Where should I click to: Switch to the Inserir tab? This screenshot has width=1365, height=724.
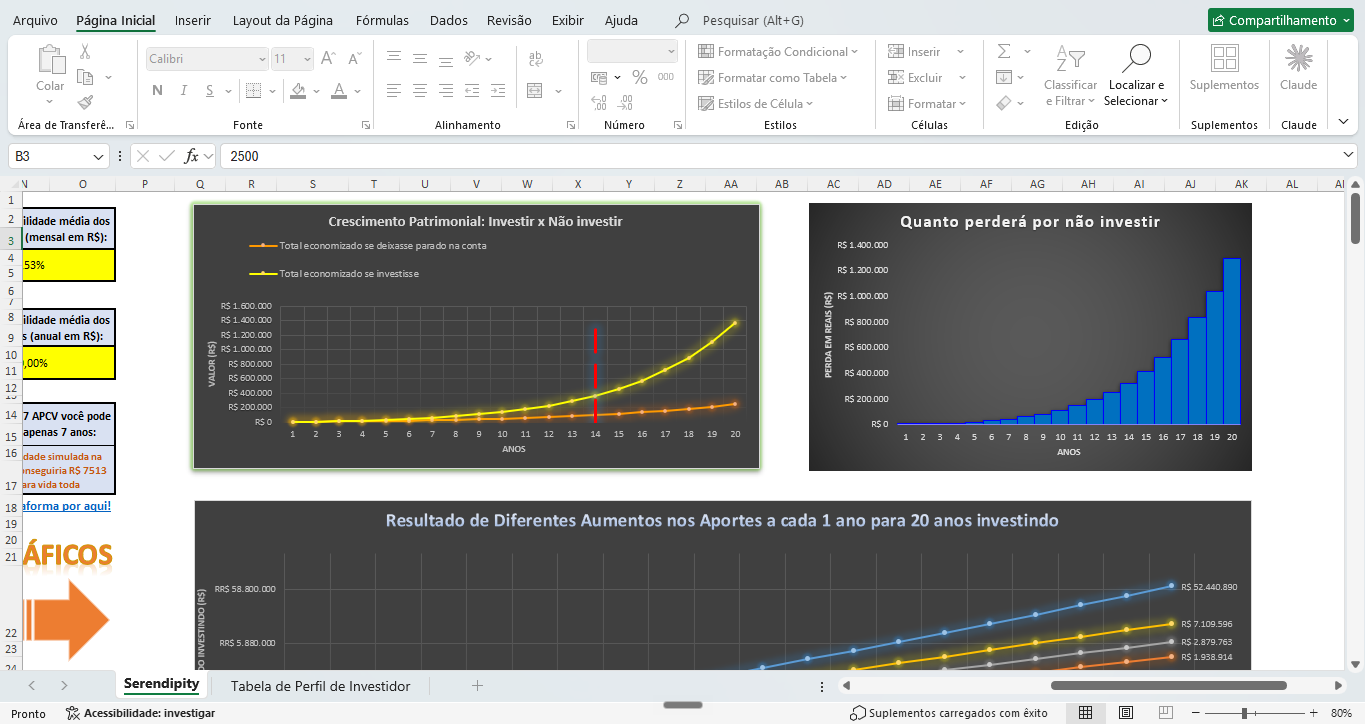[193, 20]
